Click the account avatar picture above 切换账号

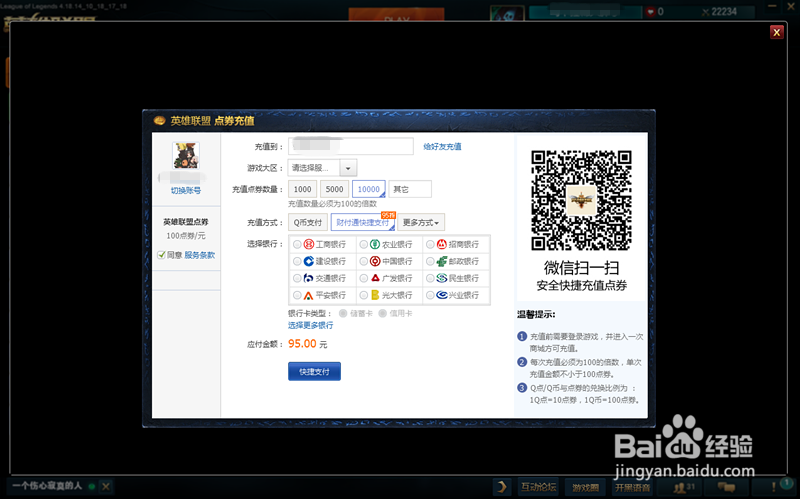186,156
